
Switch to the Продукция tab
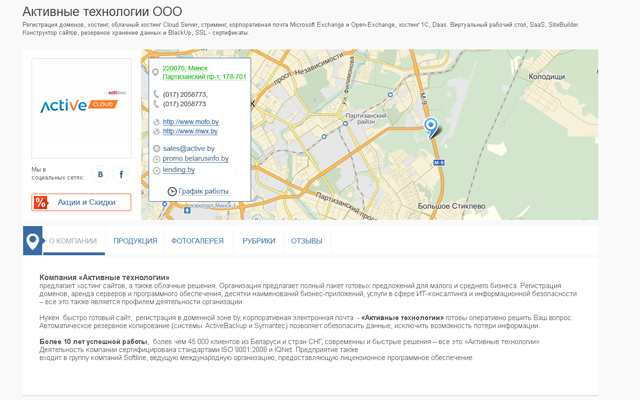(135, 241)
